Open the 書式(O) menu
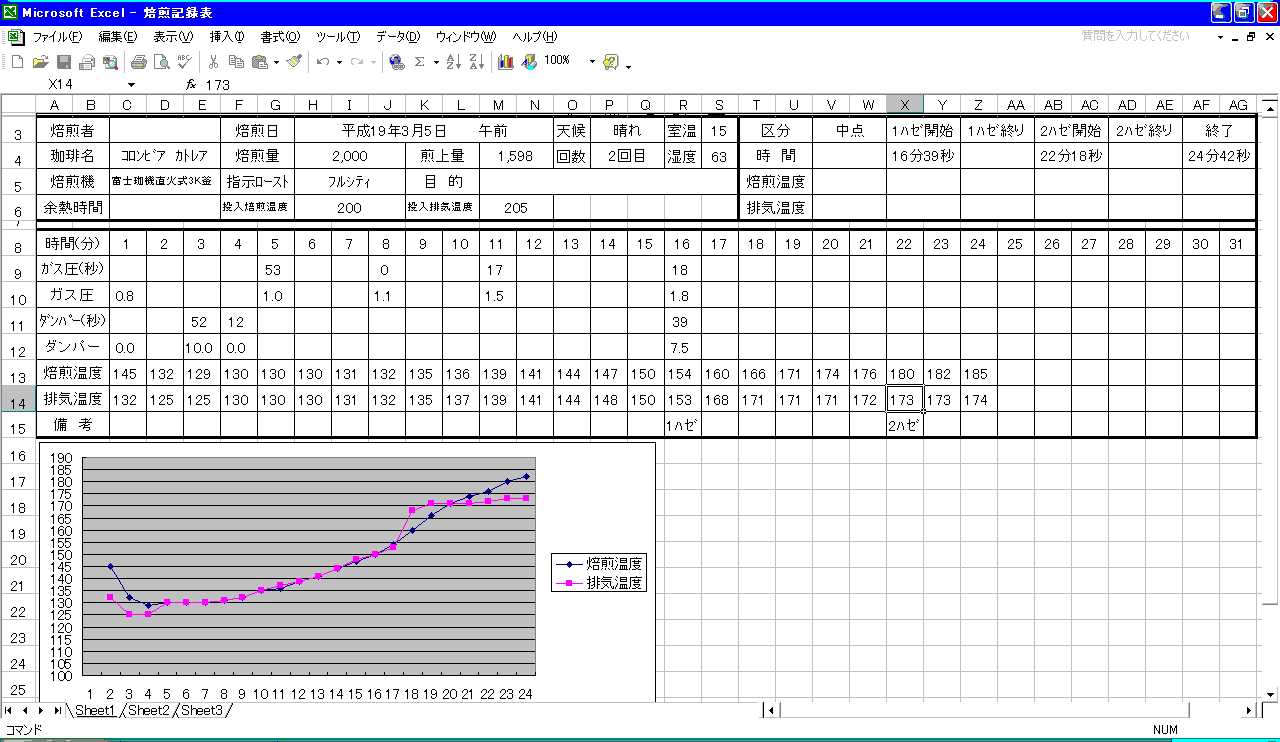The height and width of the screenshot is (742, 1280). point(280,37)
